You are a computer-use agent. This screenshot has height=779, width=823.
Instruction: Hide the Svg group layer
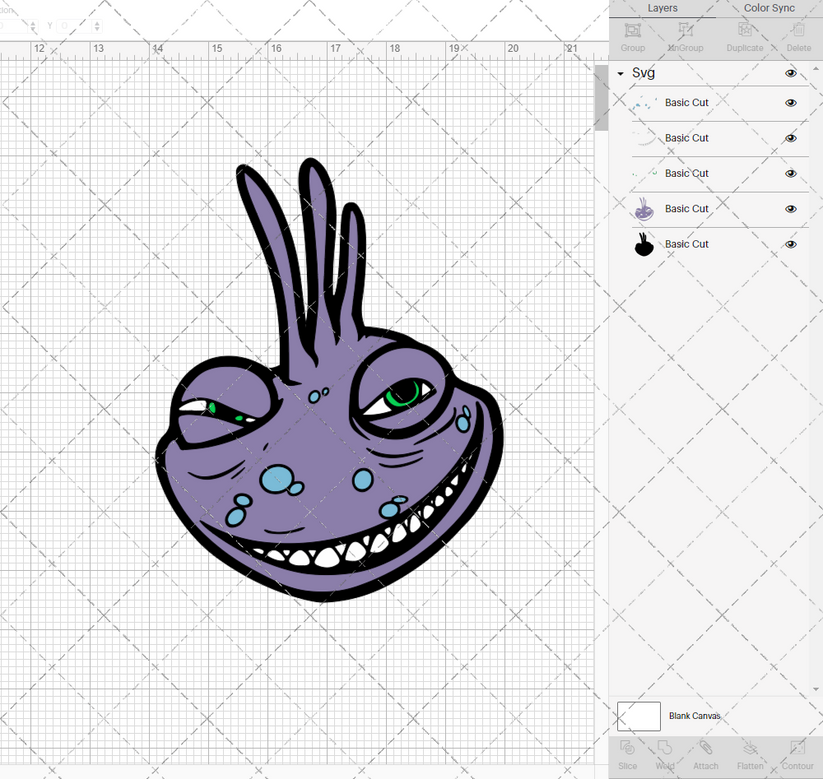791,73
